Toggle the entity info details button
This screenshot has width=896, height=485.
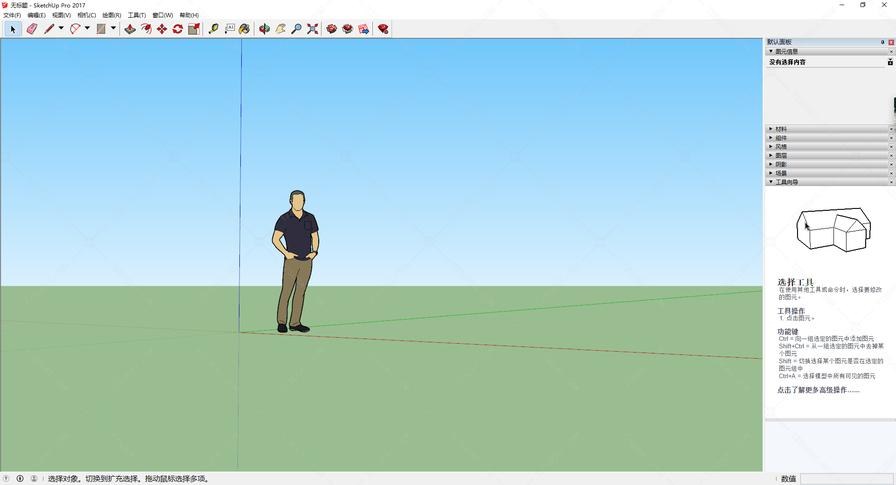coord(890,62)
